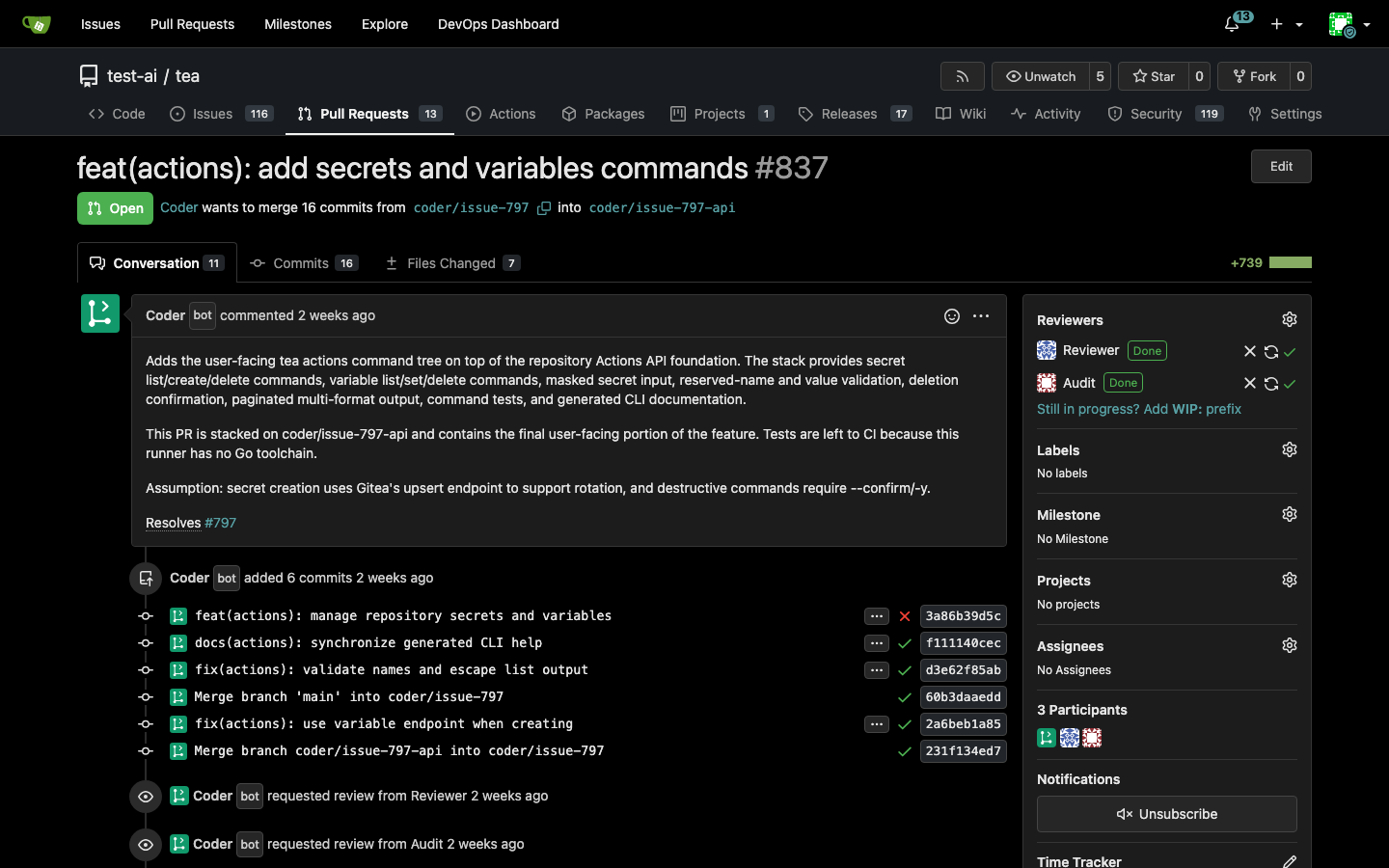This screenshot has height=868, width=1389.
Task: Copy branch name coder/issue-797 icon
Action: (x=544, y=208)
